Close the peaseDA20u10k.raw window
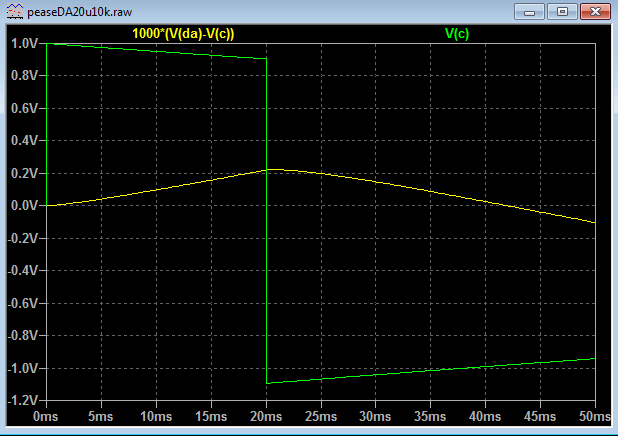Screen dimensions: 618x436 [x=596, y=12]
